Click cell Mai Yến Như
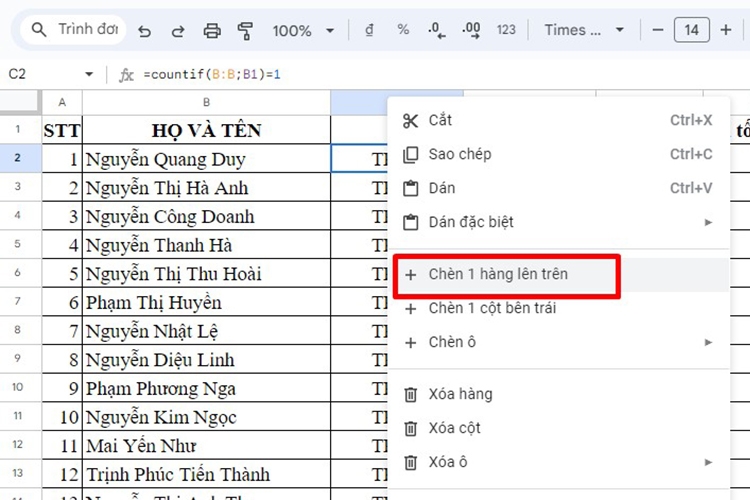This screenshot has height=500, width=750. (x=206, y=445)
